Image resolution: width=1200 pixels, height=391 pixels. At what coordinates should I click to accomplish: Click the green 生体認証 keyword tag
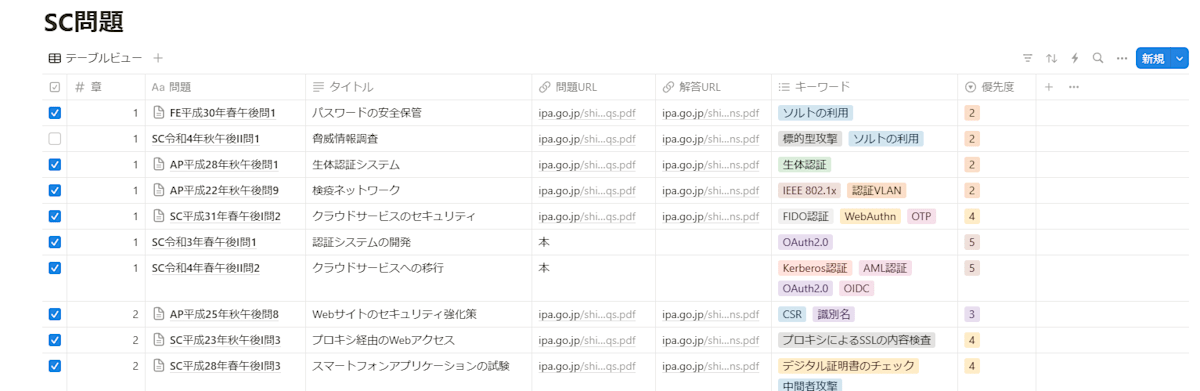click(x=805, y=164)
